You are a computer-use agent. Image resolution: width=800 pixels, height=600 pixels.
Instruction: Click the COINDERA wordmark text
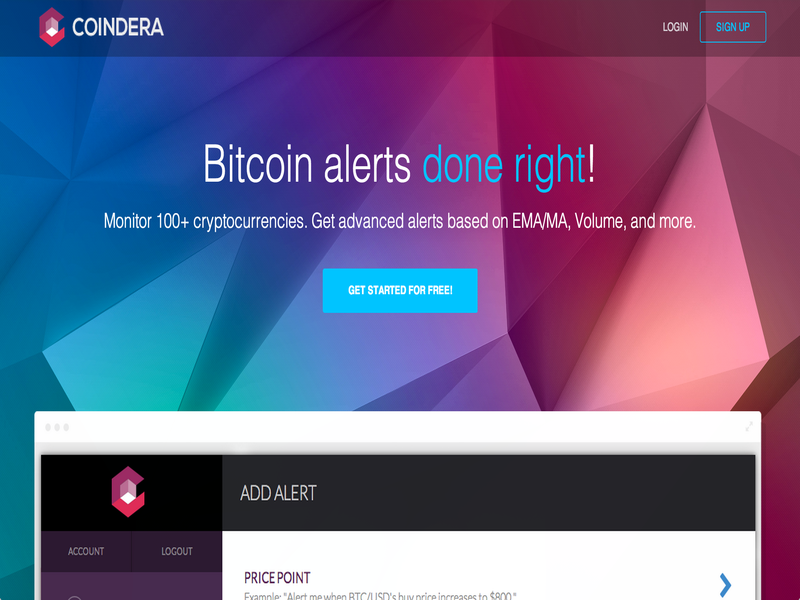click(x=118, y=27)
